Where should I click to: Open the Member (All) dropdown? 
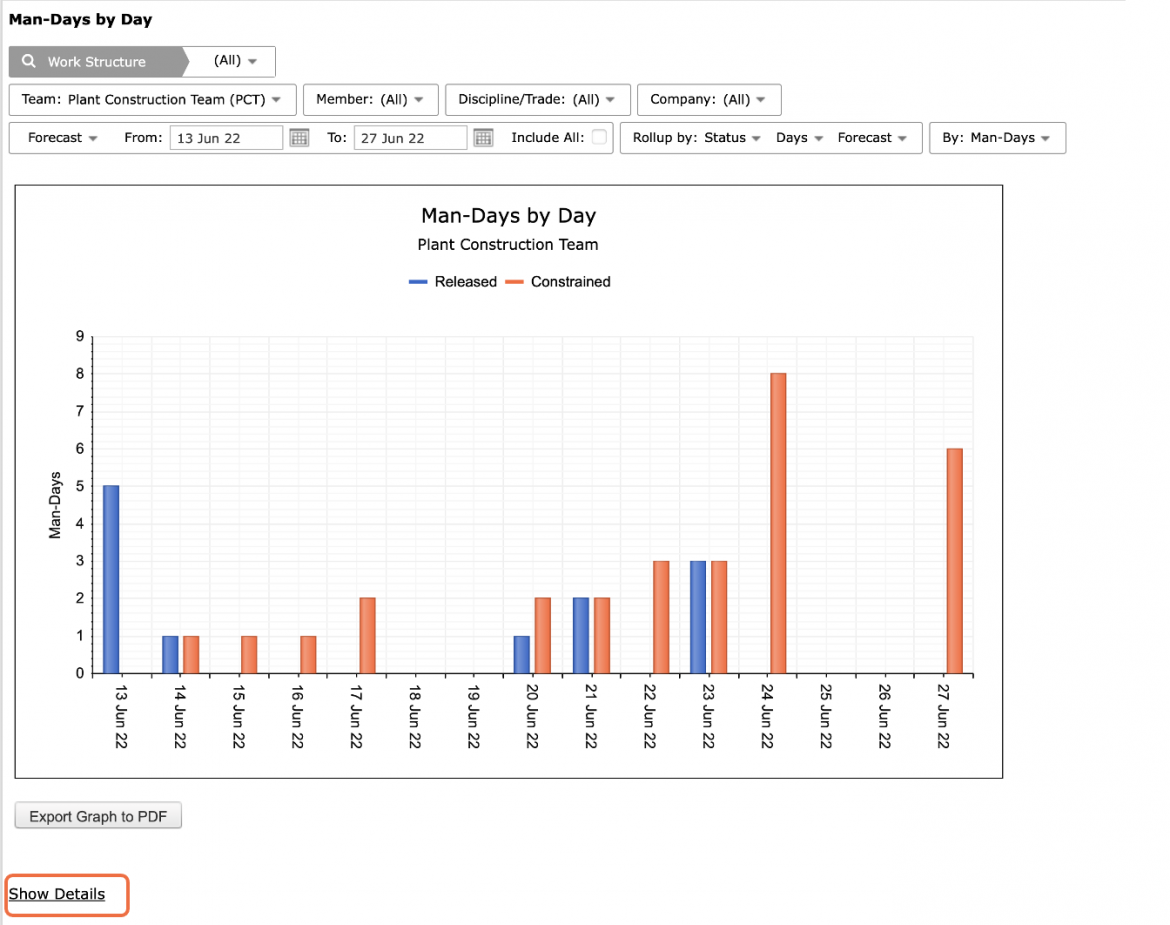click(x=370, y=99)
